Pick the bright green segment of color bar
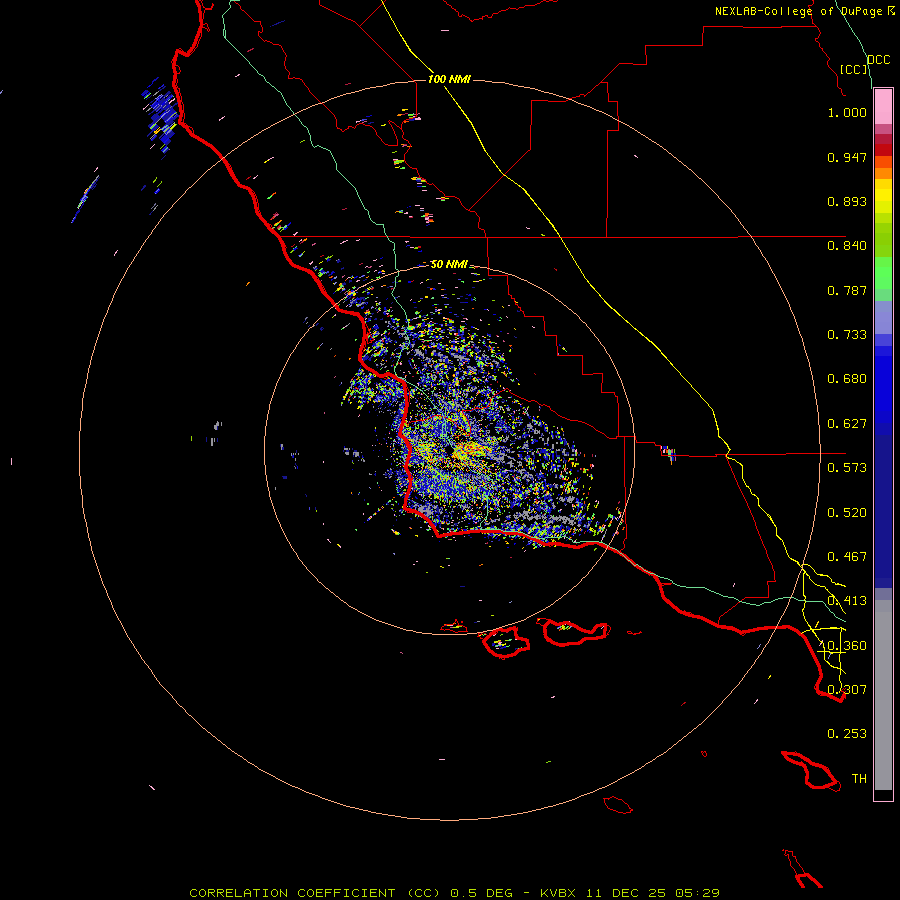 tap(883, 273)
